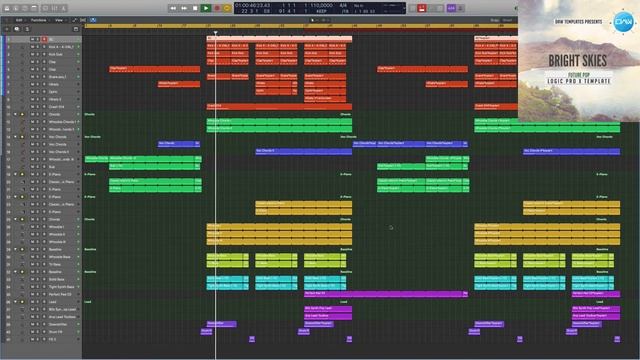Collapse the Bassline group on track 29
This screenshot has height=360, width=640.
(16, 249)
